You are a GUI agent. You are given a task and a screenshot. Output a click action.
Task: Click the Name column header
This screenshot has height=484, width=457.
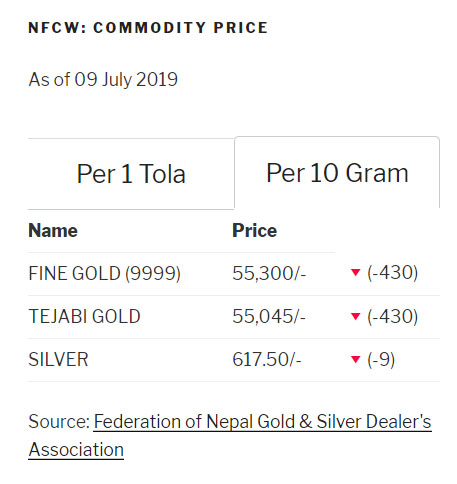(x=53, y=230)
